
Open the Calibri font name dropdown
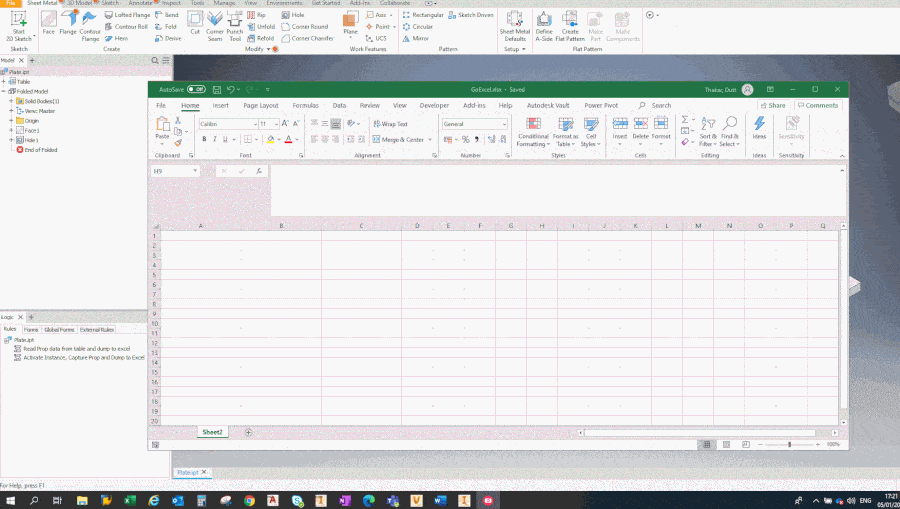click(227, 124)
